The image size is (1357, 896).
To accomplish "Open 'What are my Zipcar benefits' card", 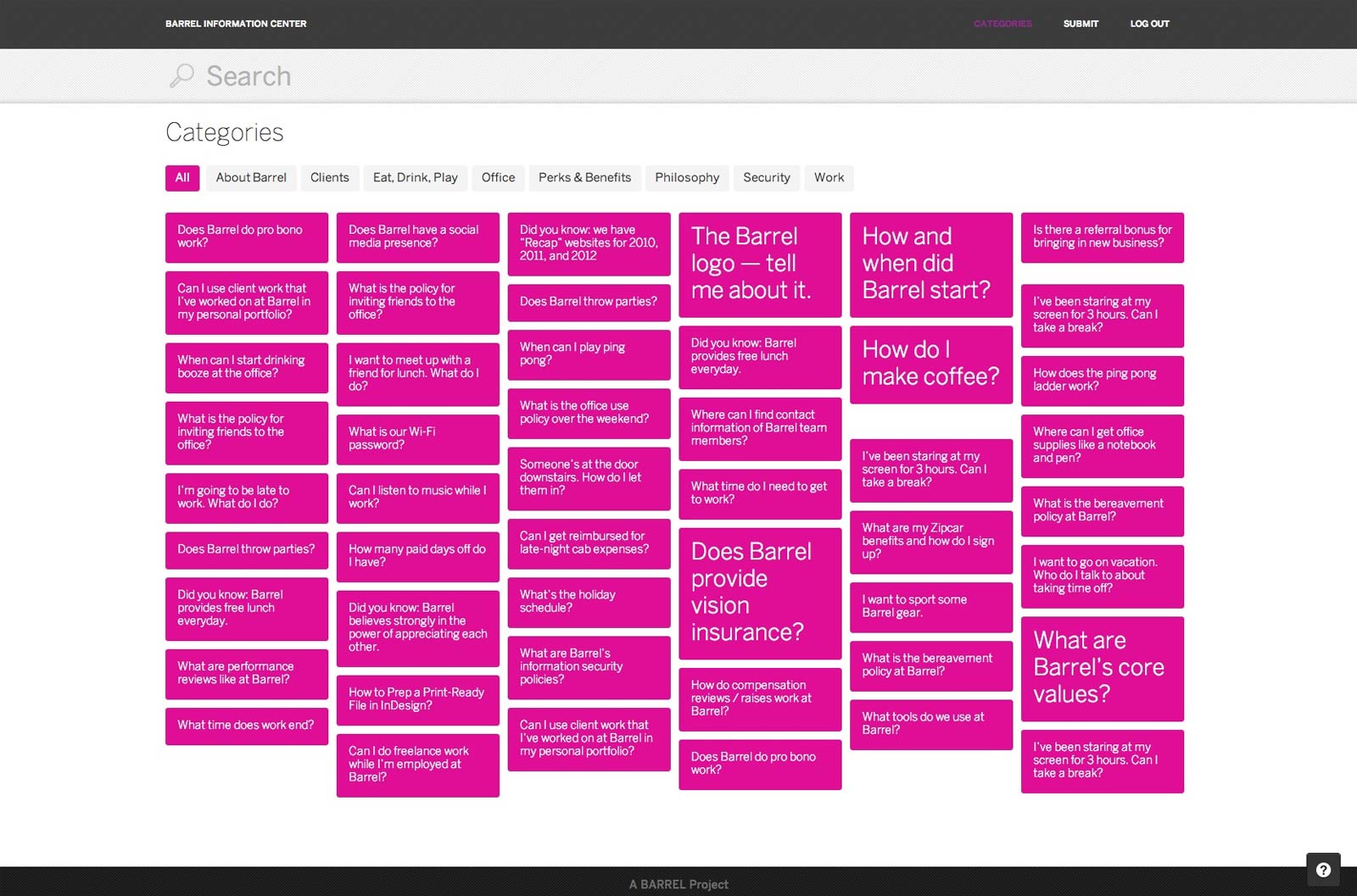I will click(x=931, y=543).
